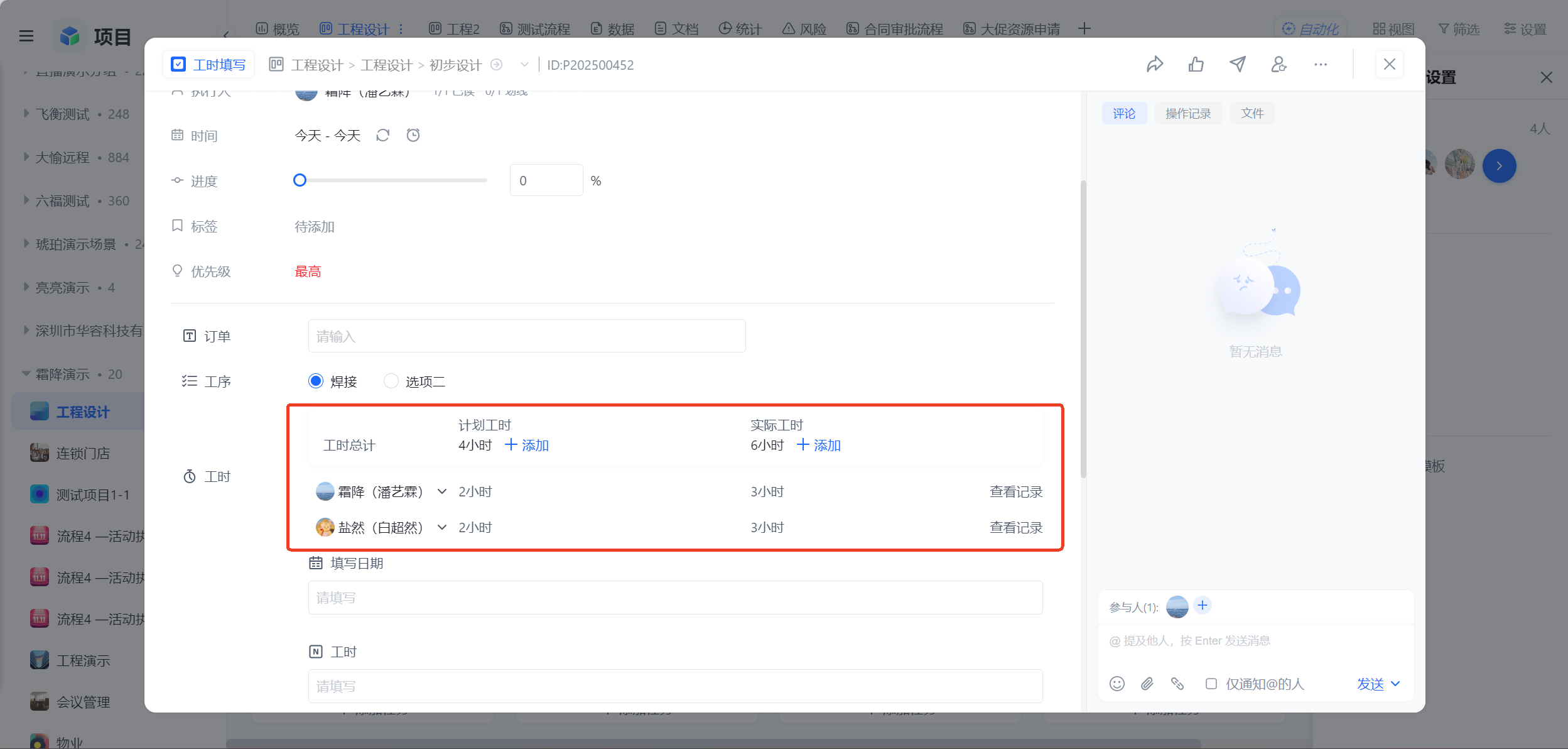Add planned hours via 添加 under 计划工时
The width and height of the screenshot is (1568, 749).
pyautogui.click(x=527, y=445)
